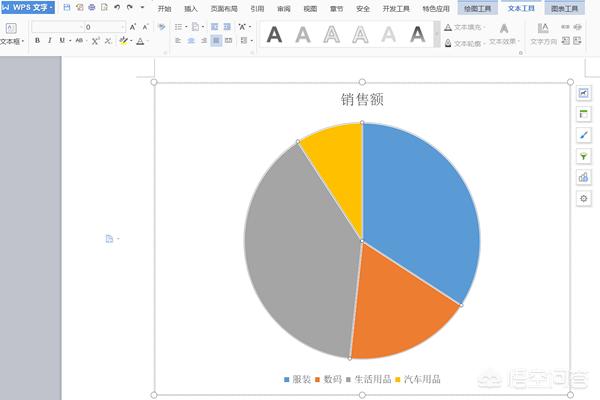Image resolution: width=600 pixels, height=400 pixels.
Task: Open change chart type button beside chart
Action: tap(584, 177)
